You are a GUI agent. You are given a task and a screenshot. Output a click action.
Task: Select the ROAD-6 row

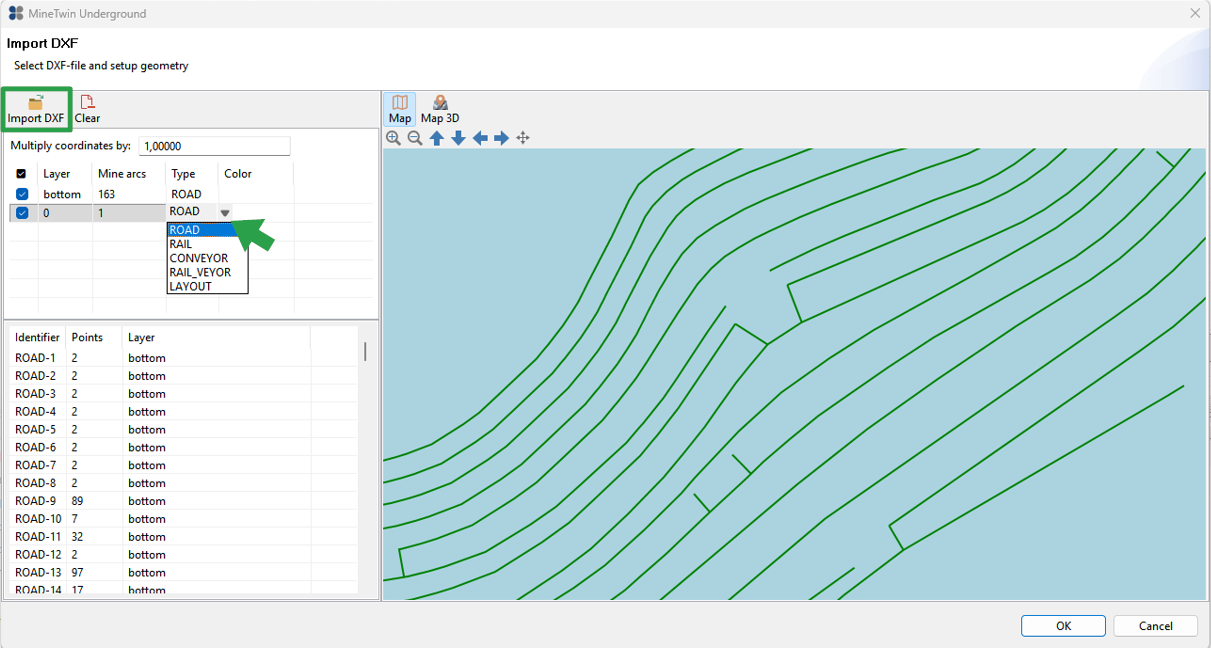pos(184,447)
